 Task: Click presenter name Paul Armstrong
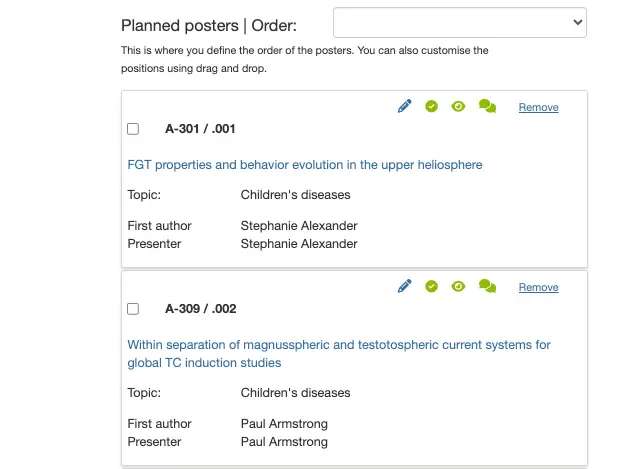(284, 442)
